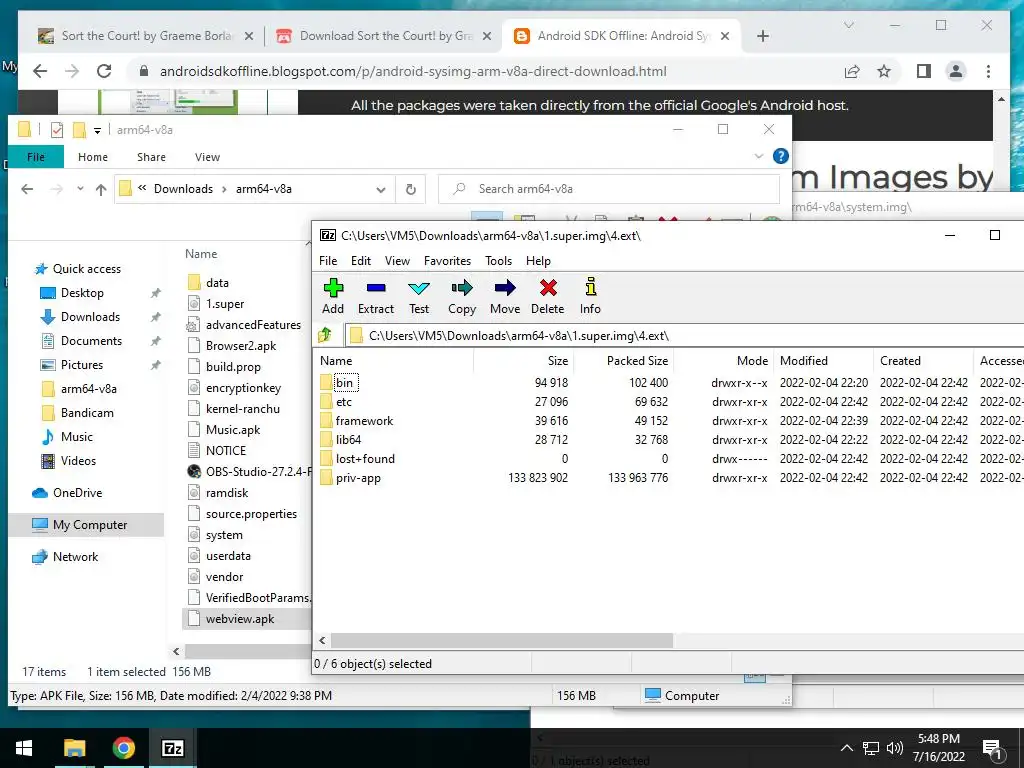Click Downloads in Explorer breadcrumb
Screen dimensions: 1024x768
[183, 189]
